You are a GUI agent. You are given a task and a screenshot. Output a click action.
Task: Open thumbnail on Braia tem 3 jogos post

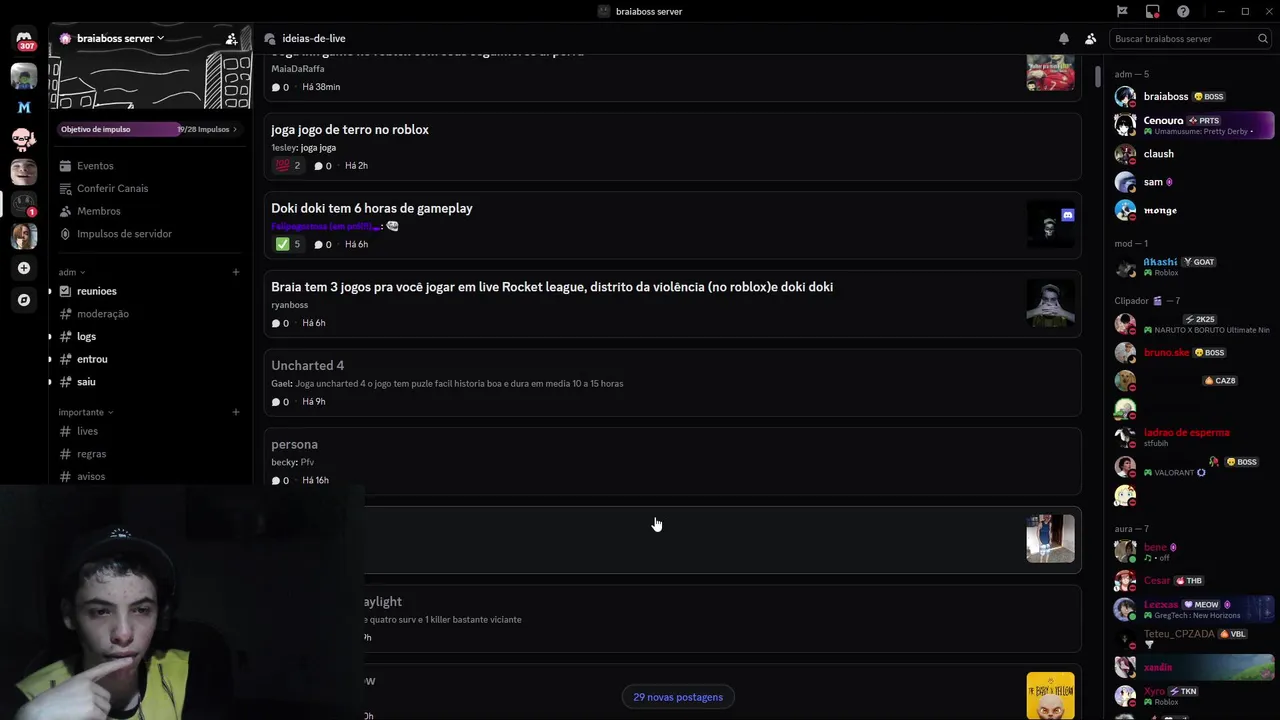point(1050,303)
